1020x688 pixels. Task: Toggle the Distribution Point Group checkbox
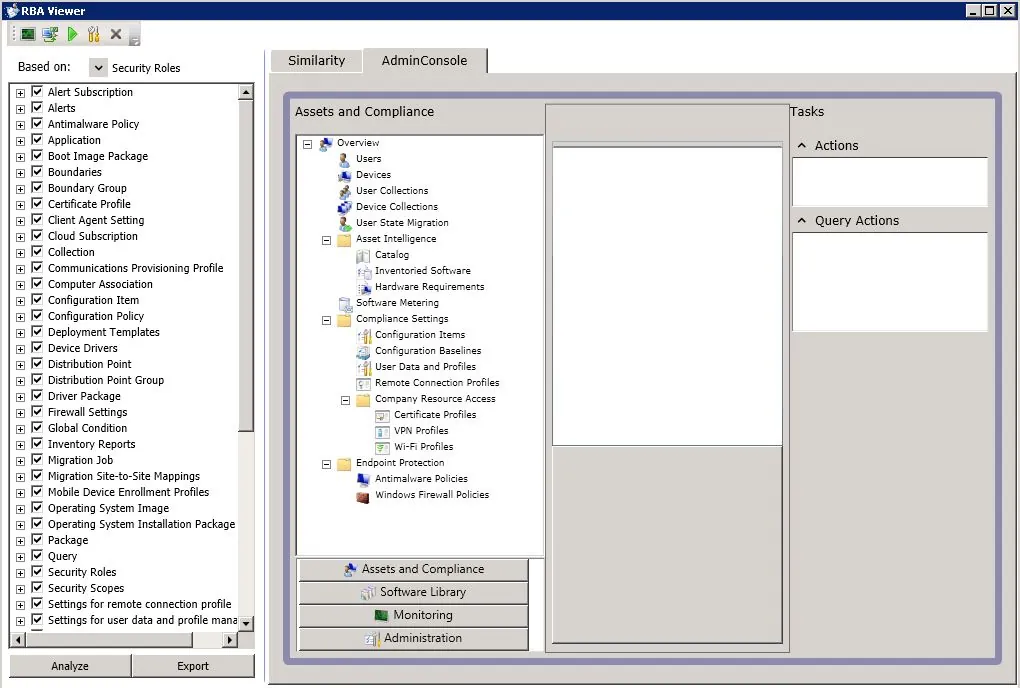pos(37,380)
